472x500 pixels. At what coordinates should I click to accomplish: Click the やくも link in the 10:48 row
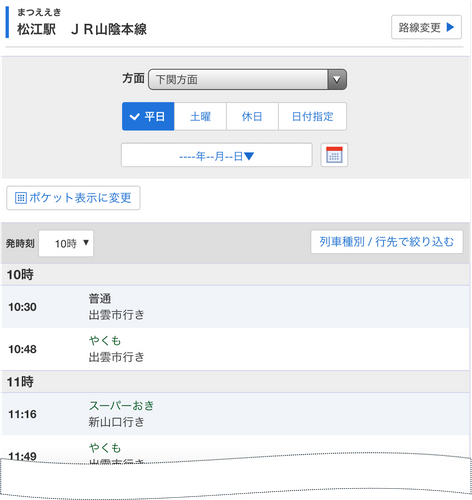pyautogui.click(x=105, y=341)
